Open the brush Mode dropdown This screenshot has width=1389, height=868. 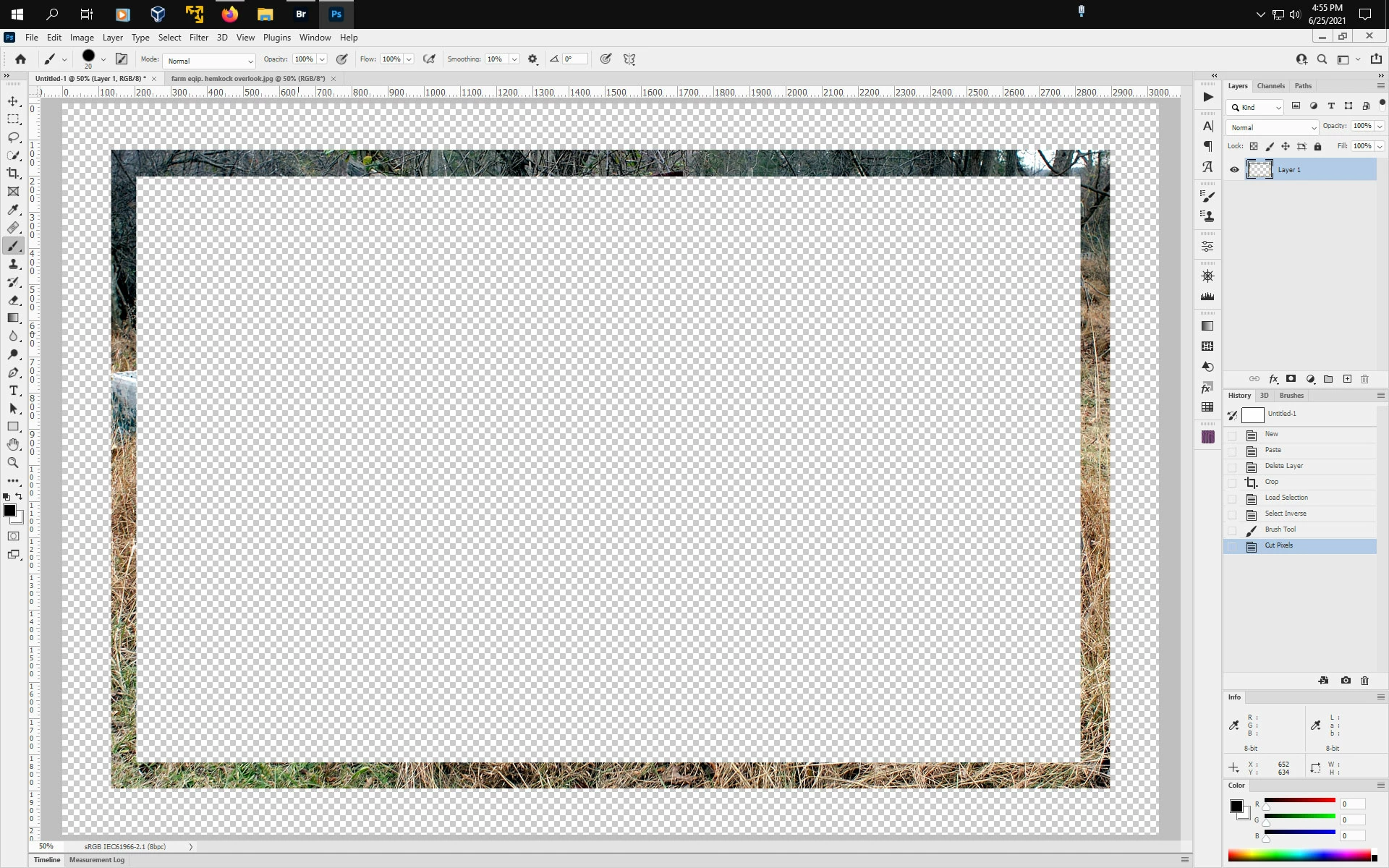click(x=209, y=61)
